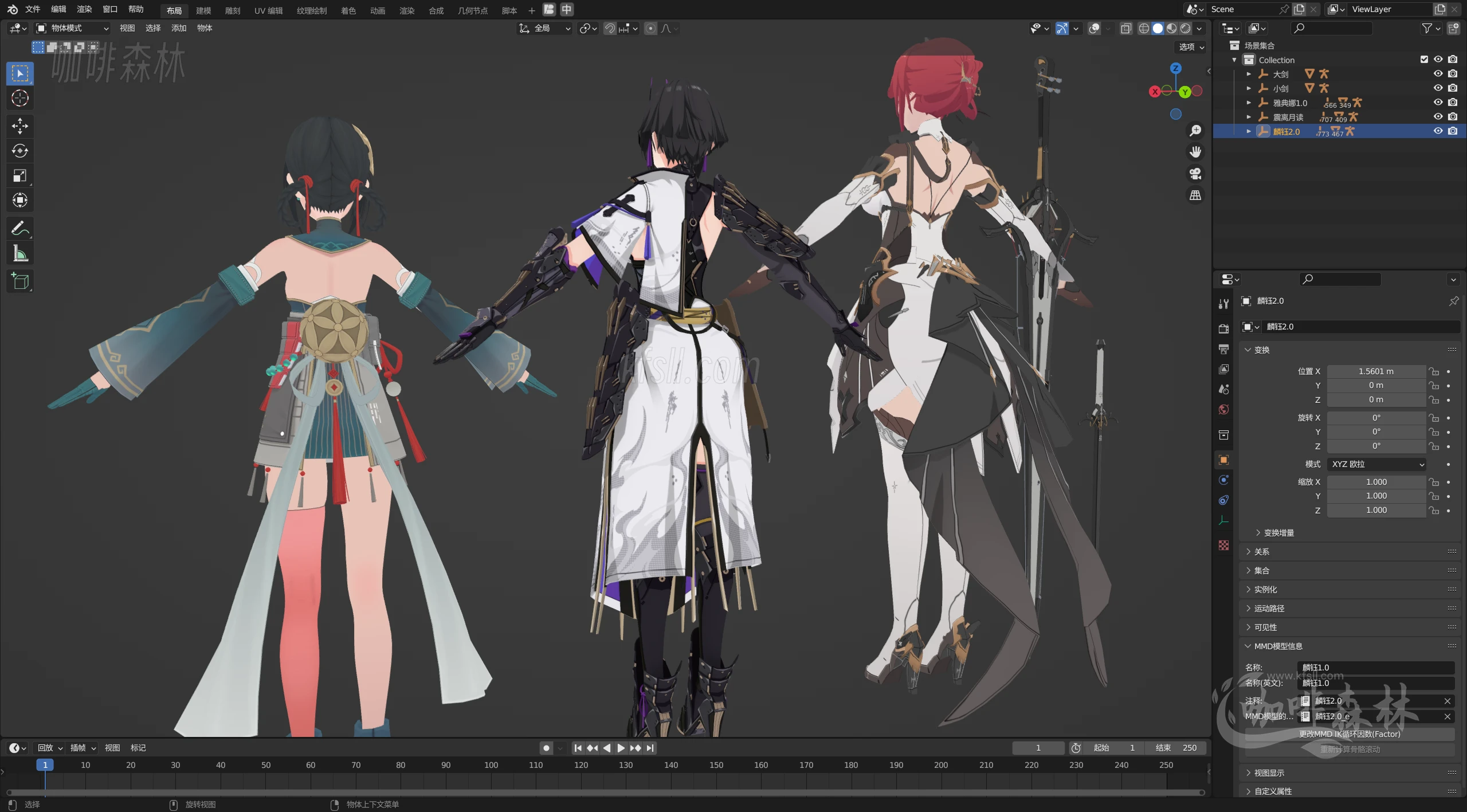Hide 小剑 in viewport via eye icon
Image resolution: width=1467 pixels, height=812 pixels.
coord(1438,88)
